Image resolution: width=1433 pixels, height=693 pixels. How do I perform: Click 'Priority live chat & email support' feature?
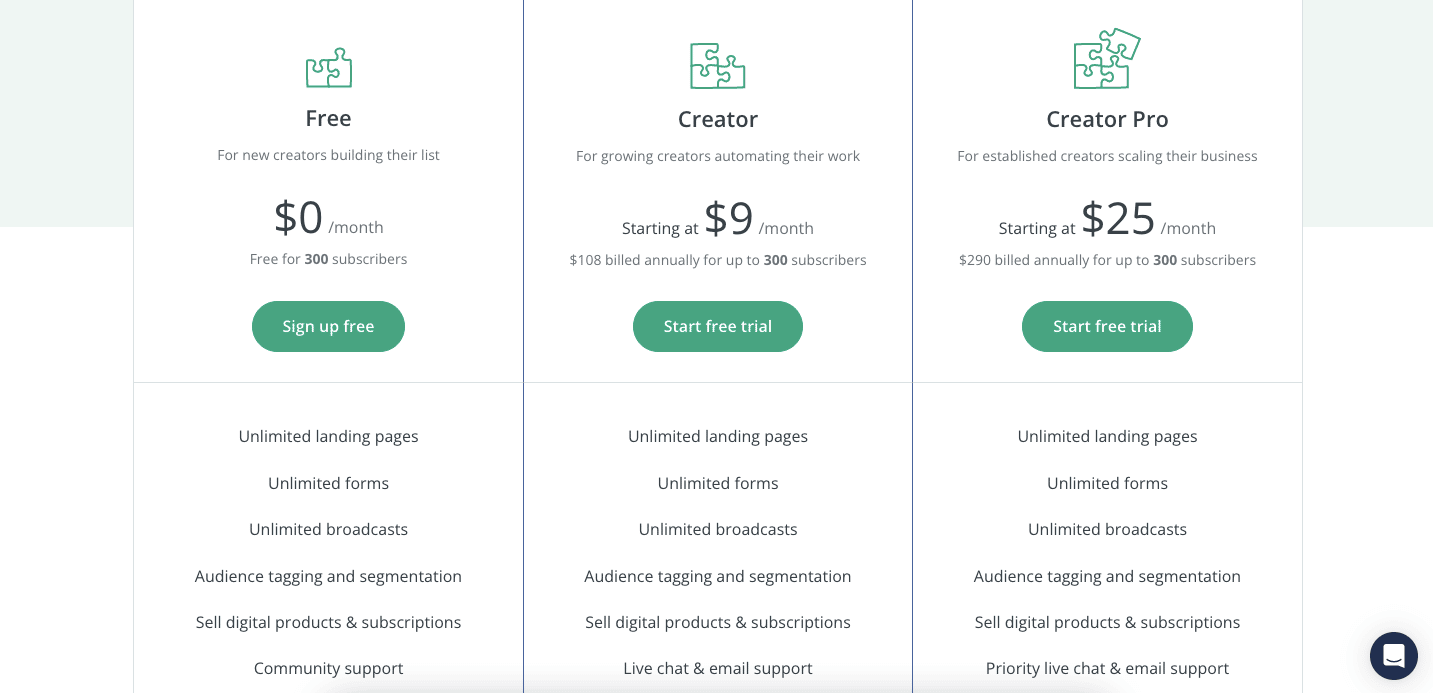coord(1107,668)
